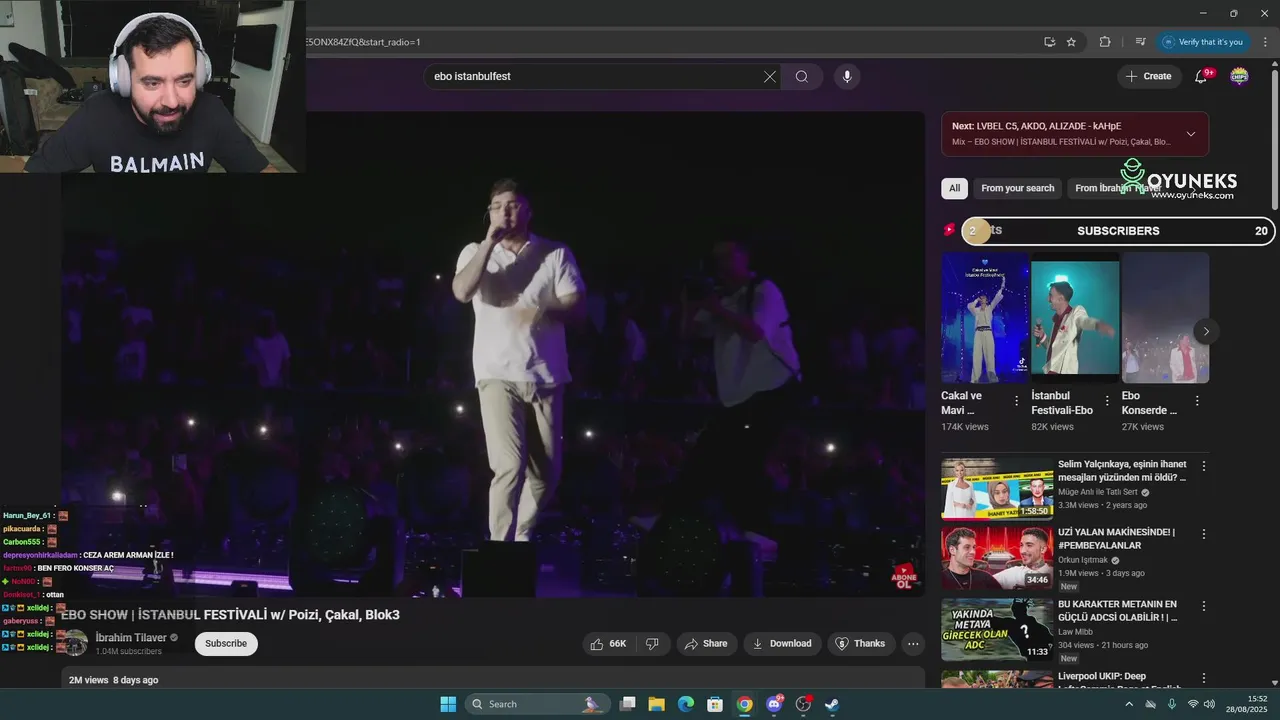This screenshot has width=1280, height=720.
Task: Open İbrahim Tilaver channel avatar
Action: pos(76,643)
